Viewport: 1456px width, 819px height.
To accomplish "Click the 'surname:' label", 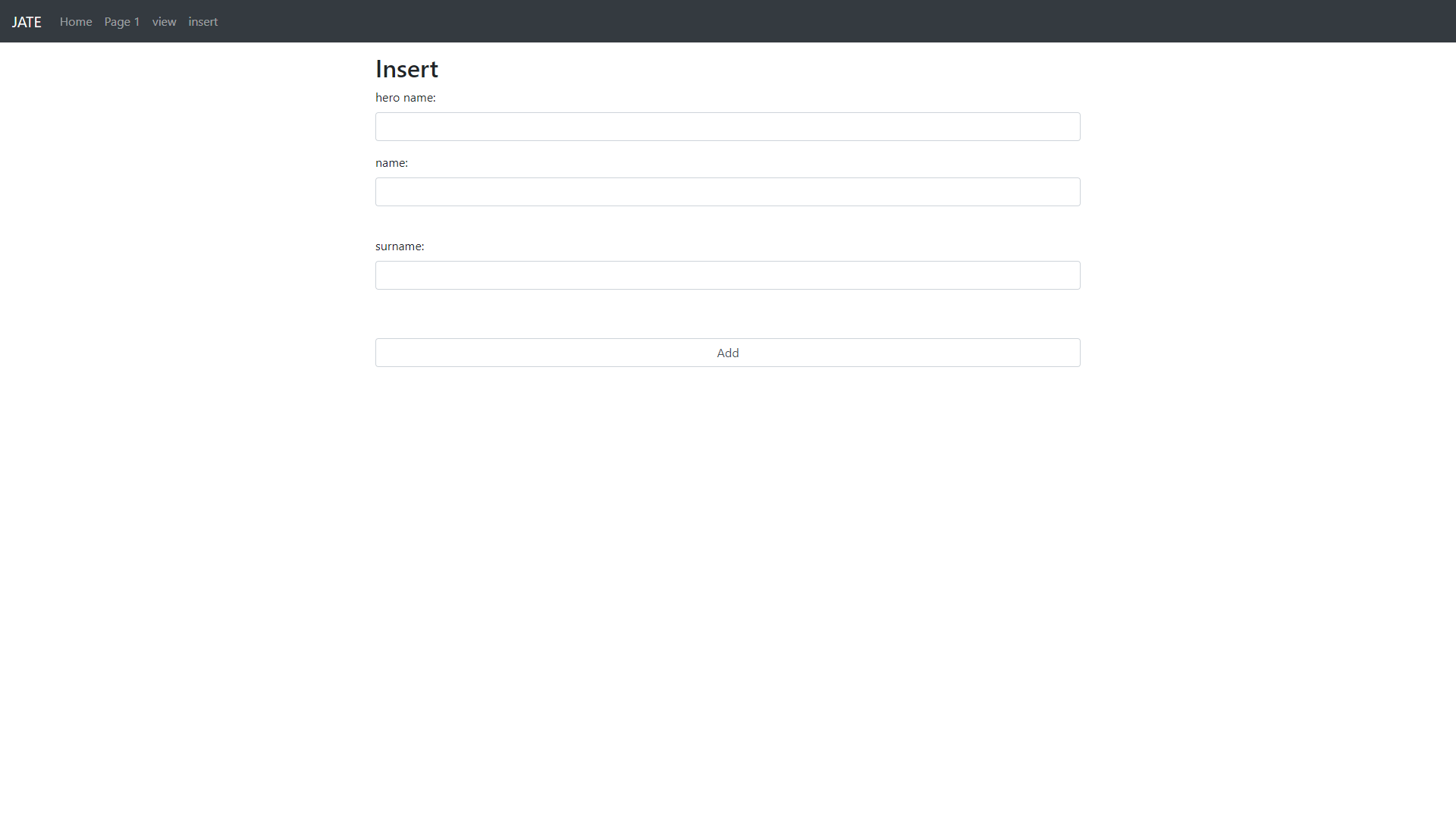I will tap(400, 246).
